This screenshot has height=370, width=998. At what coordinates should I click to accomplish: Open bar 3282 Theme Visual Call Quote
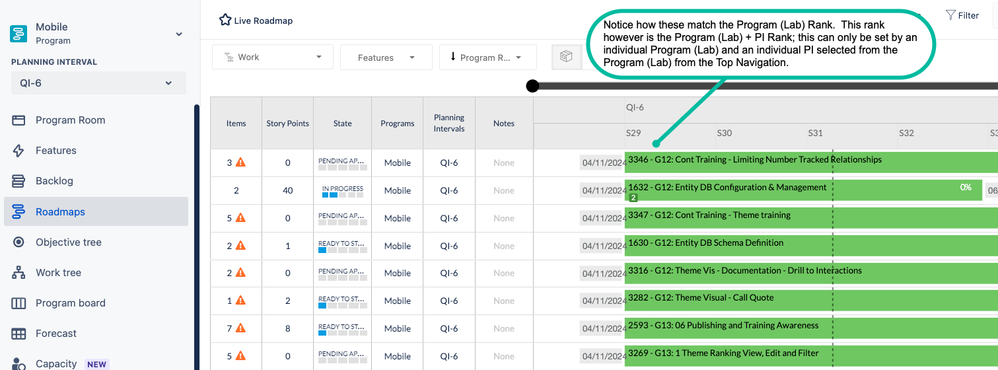(x=812, y=300)
